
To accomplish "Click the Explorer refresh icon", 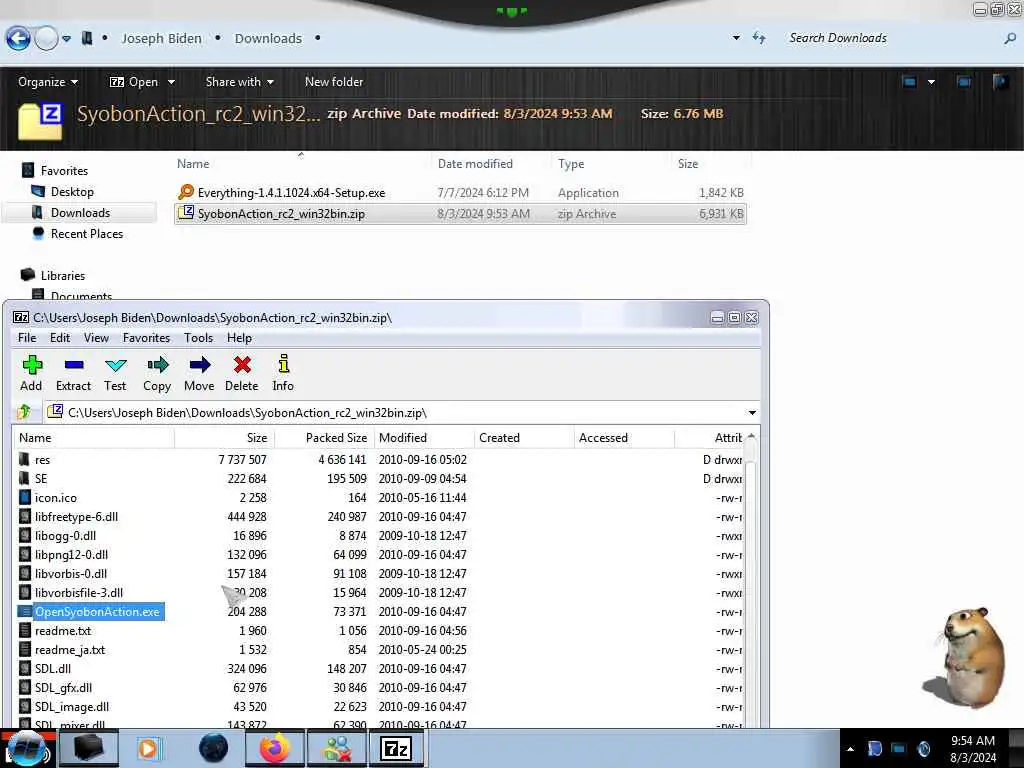I will 759,38.
